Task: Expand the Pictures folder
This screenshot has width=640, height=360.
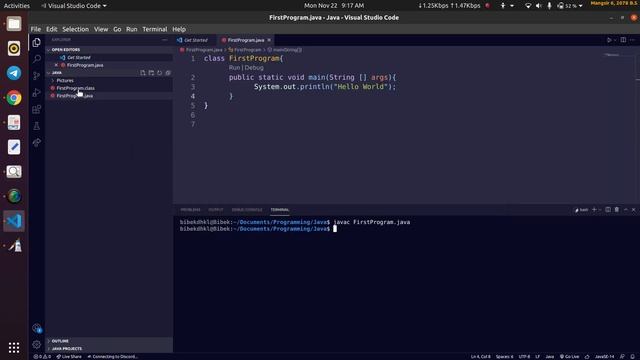Action: pyautogui.click(x=64, y=80)
